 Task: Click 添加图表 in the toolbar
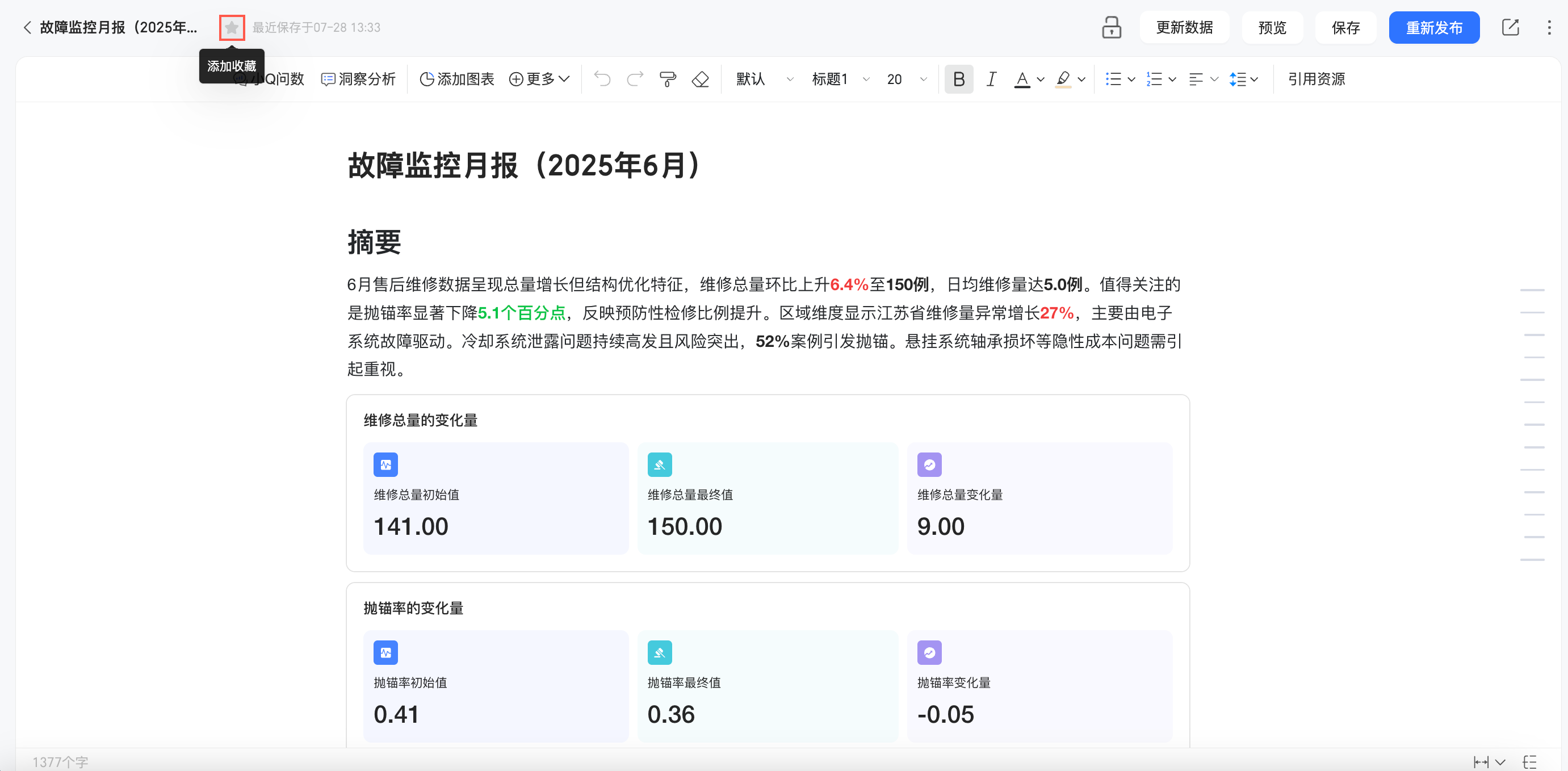[x=457, y=79]
